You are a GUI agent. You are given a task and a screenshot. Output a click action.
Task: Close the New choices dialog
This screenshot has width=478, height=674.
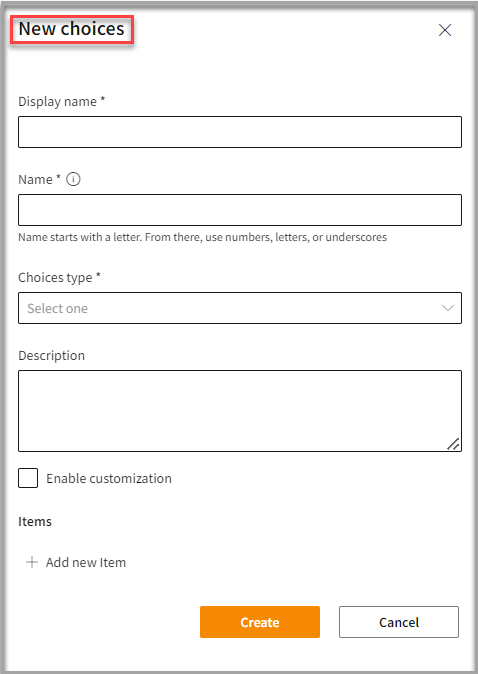(x=445, y=30)
